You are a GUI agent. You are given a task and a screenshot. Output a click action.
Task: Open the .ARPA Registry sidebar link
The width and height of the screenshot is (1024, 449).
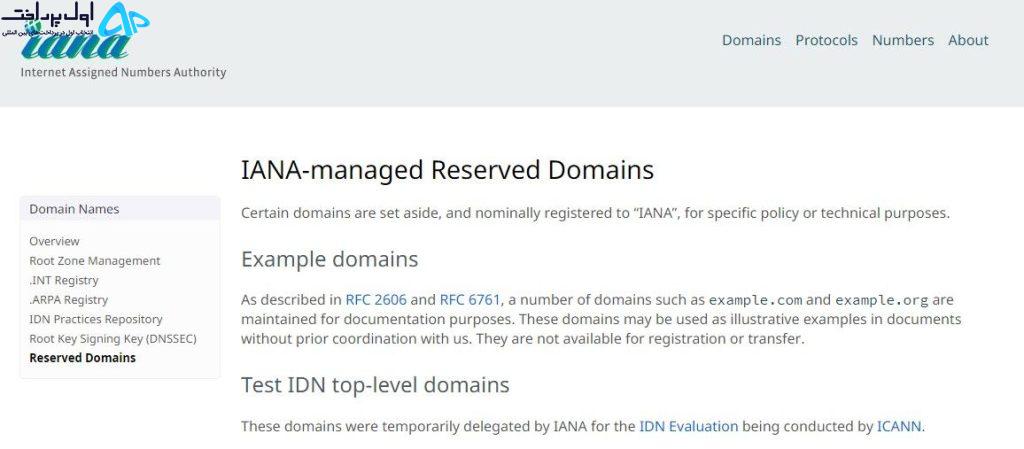[x=69, y=300]
